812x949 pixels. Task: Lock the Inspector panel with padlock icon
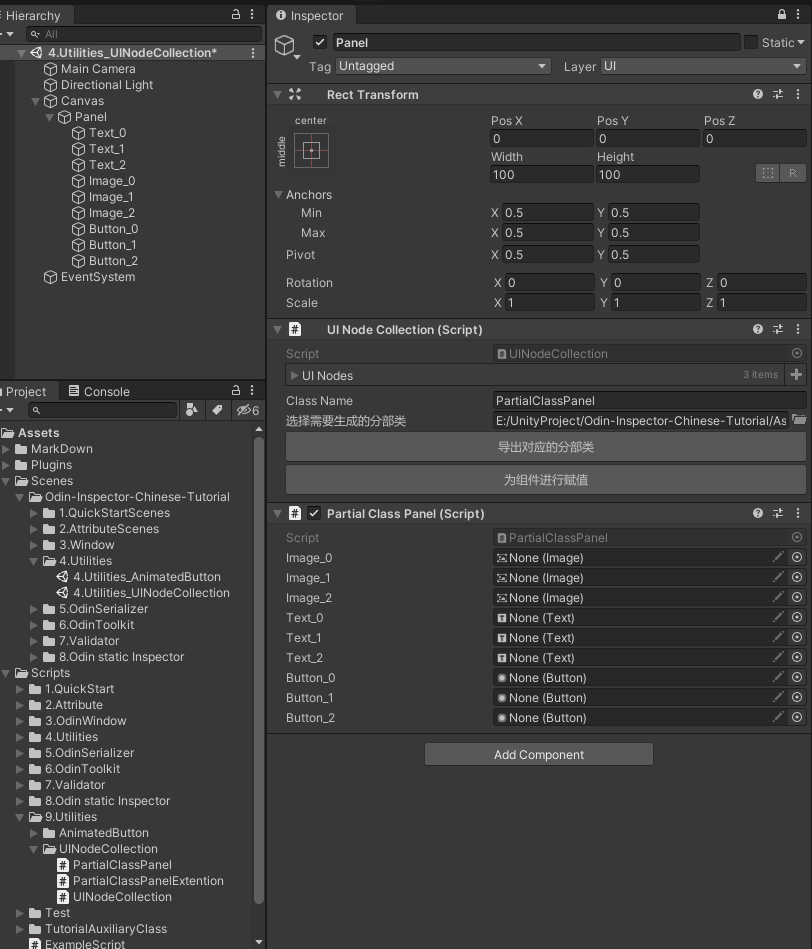coord(782,15)
